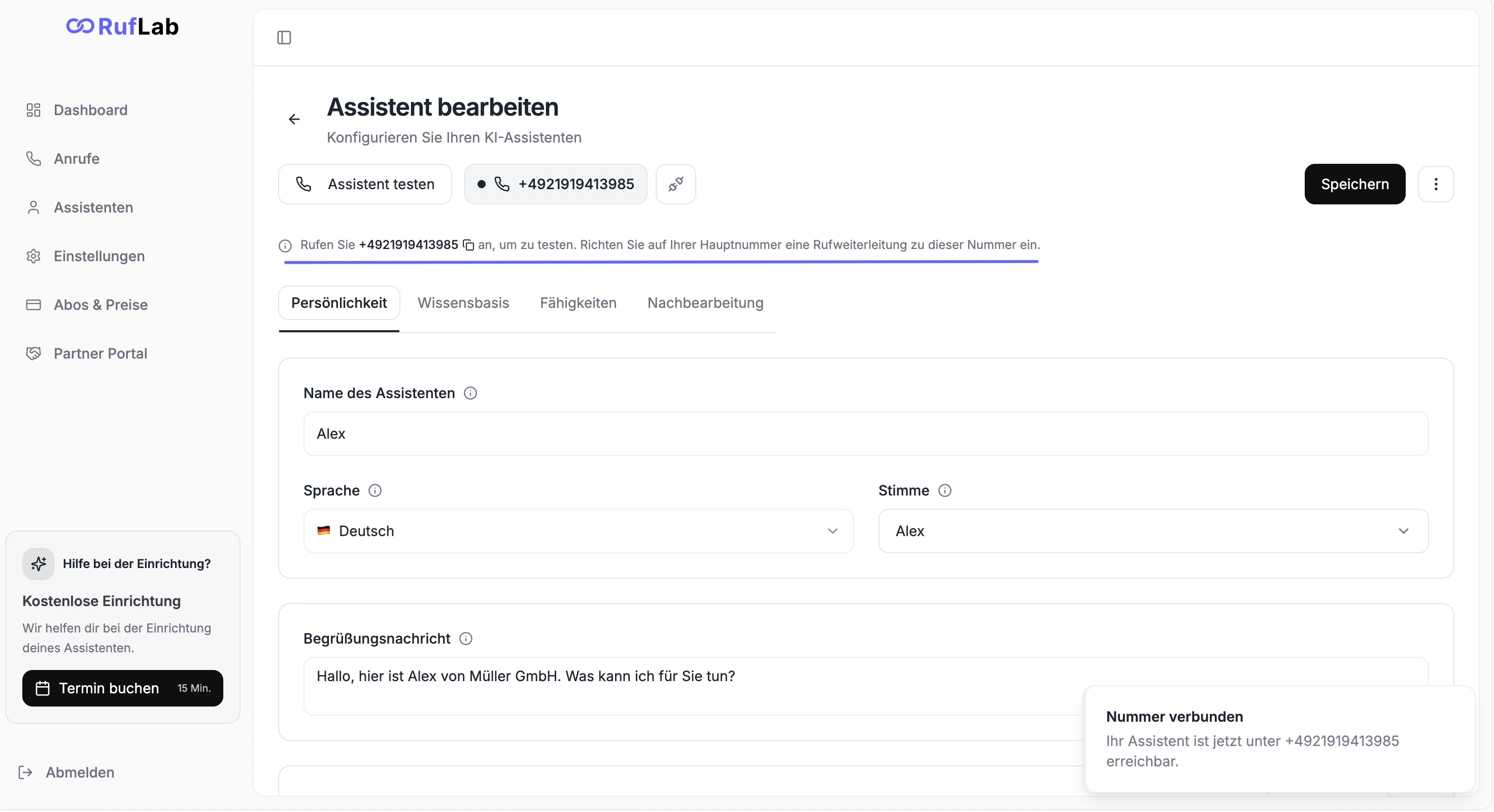Open the three-dot more options menu
1494x812 pixels.
[1436, 184]
